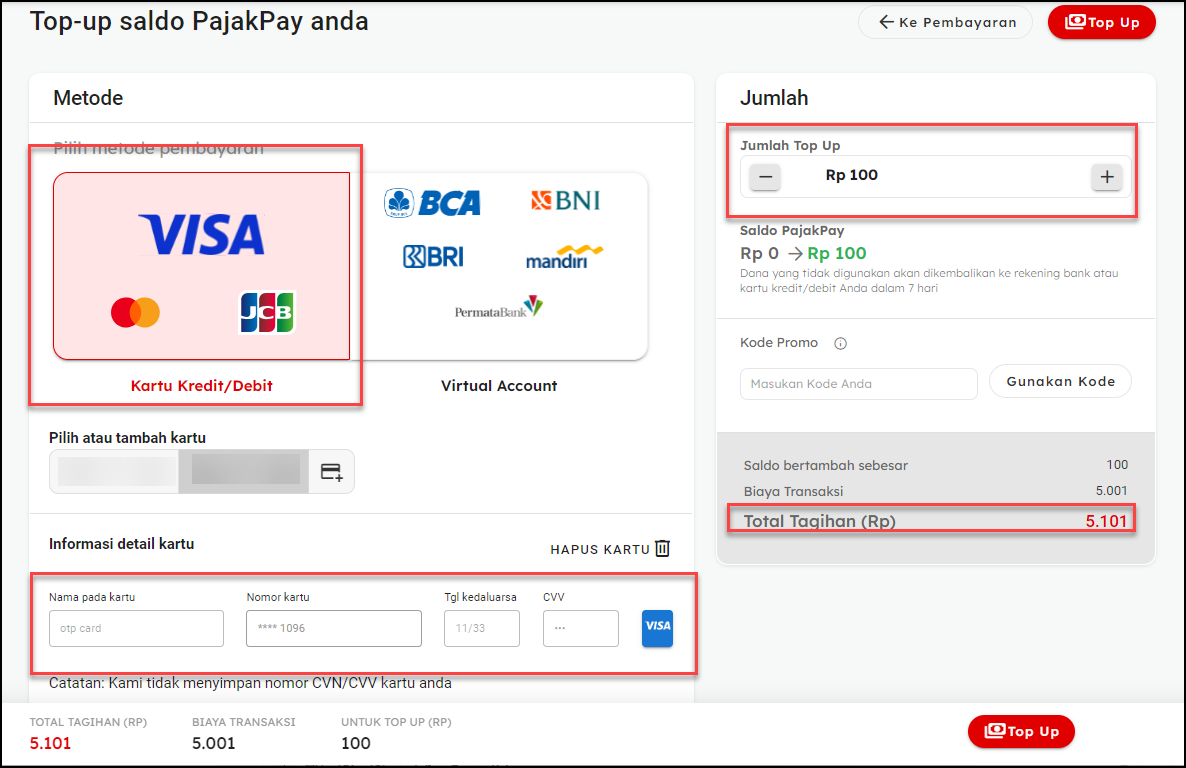
Task: Click the Mandiri bank logo
Action: click(x=564, y=257)
